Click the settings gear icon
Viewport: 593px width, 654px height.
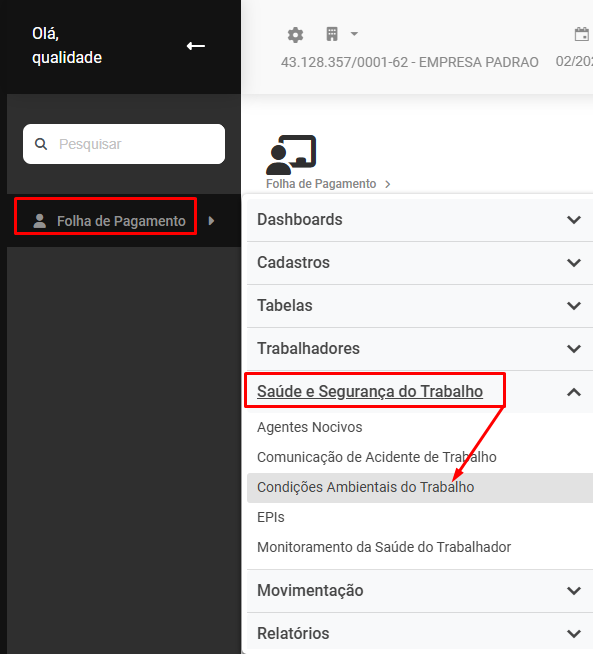coord(295,35)
